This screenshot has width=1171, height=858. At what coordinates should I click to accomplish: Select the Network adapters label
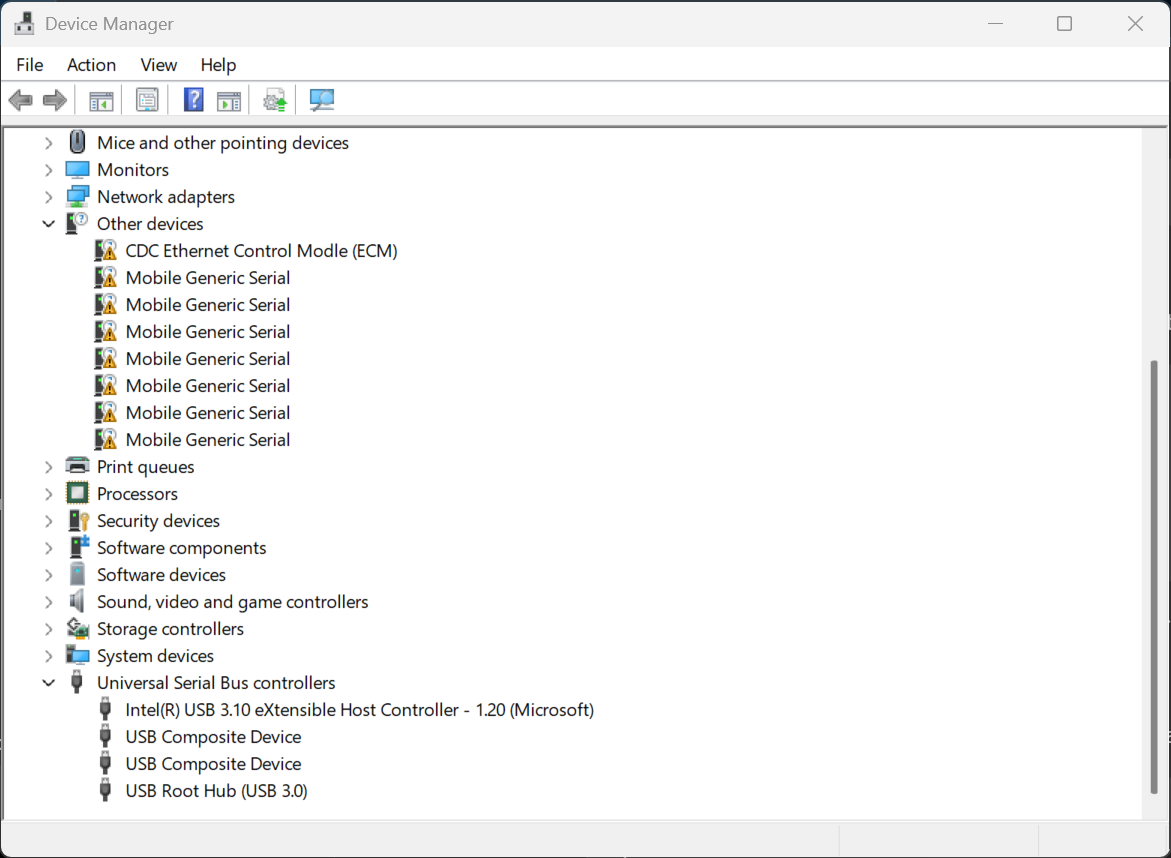click(166, 197)
